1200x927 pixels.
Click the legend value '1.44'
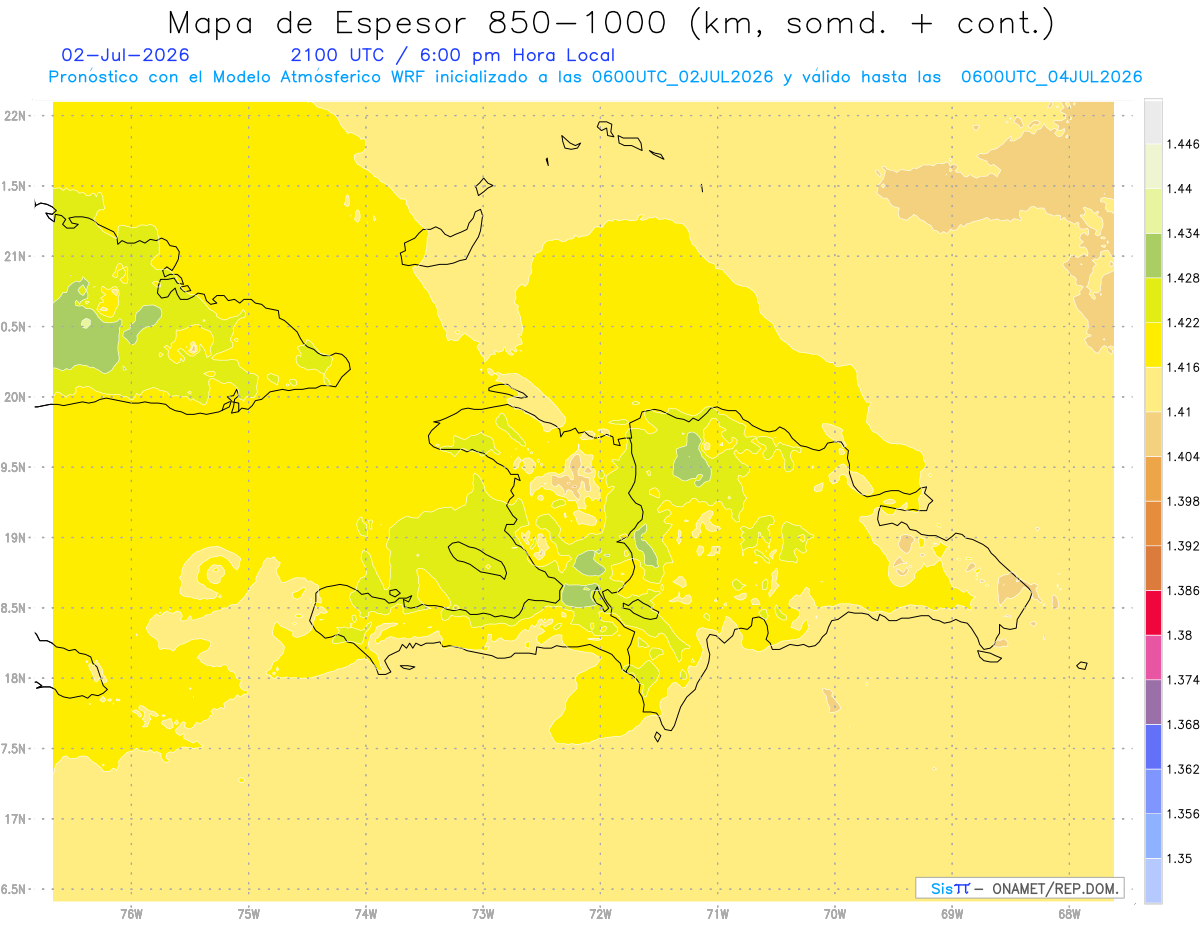coord(1179,189)
